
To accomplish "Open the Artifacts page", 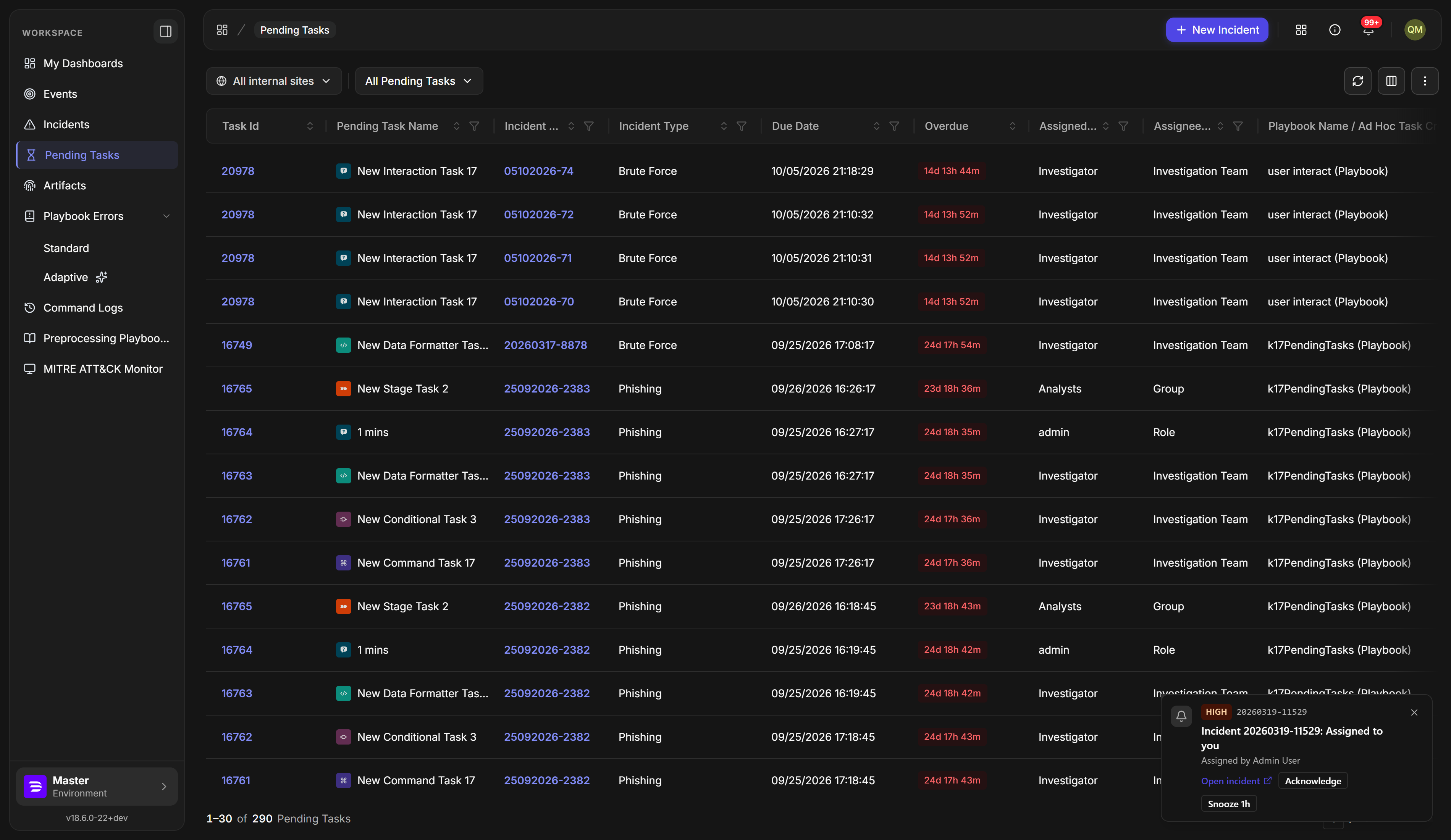I will tap(97, 186).
